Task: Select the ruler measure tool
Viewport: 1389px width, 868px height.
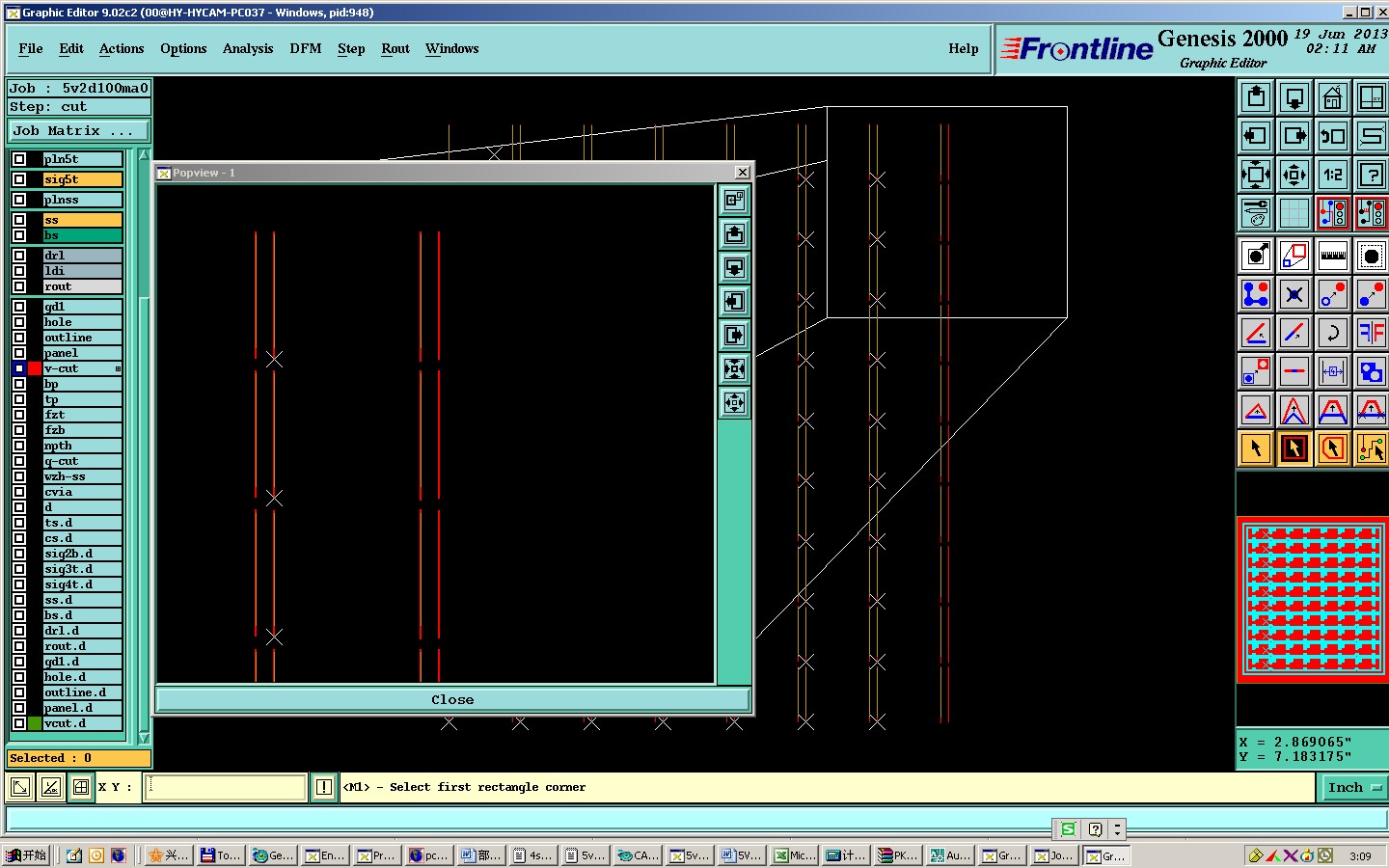Action: click(x=1333, y=256)
